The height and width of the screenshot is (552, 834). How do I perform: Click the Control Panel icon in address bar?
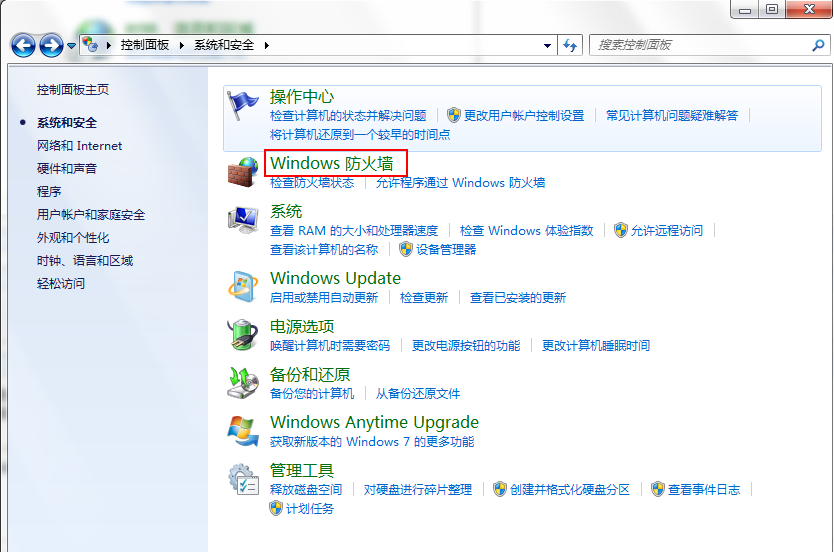(90, 45)
